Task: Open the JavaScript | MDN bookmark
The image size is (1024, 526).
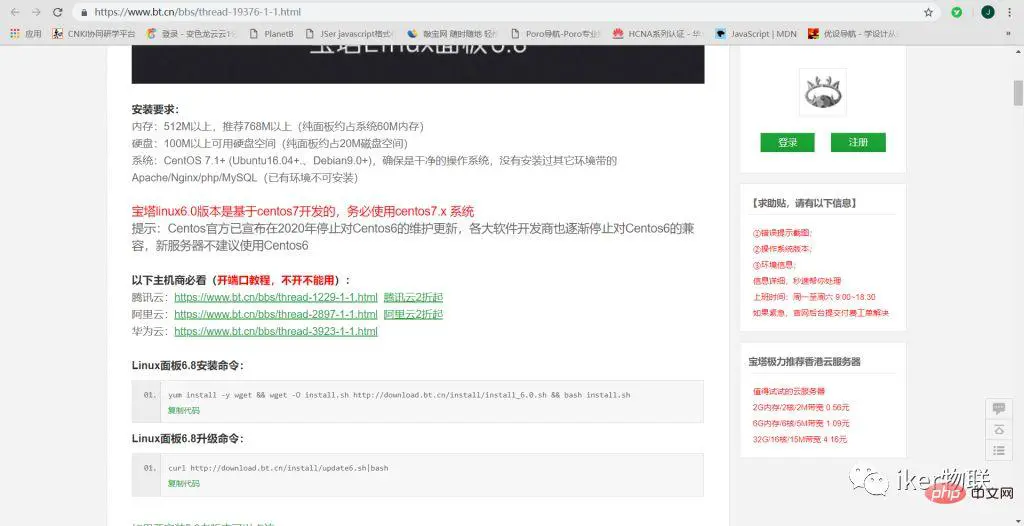Action: coord(756,33)
